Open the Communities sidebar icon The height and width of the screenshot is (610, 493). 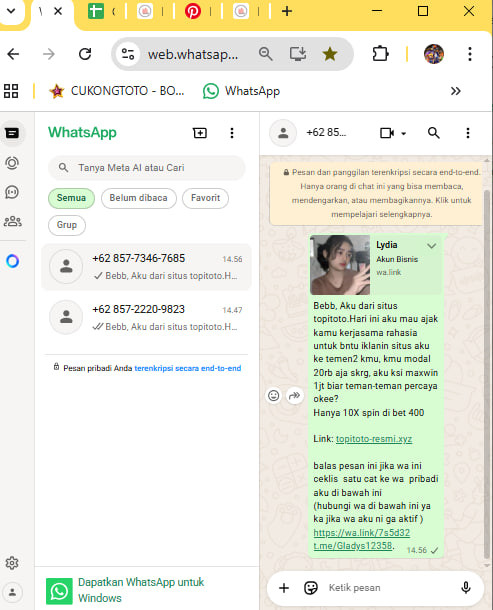coord(12,221)
